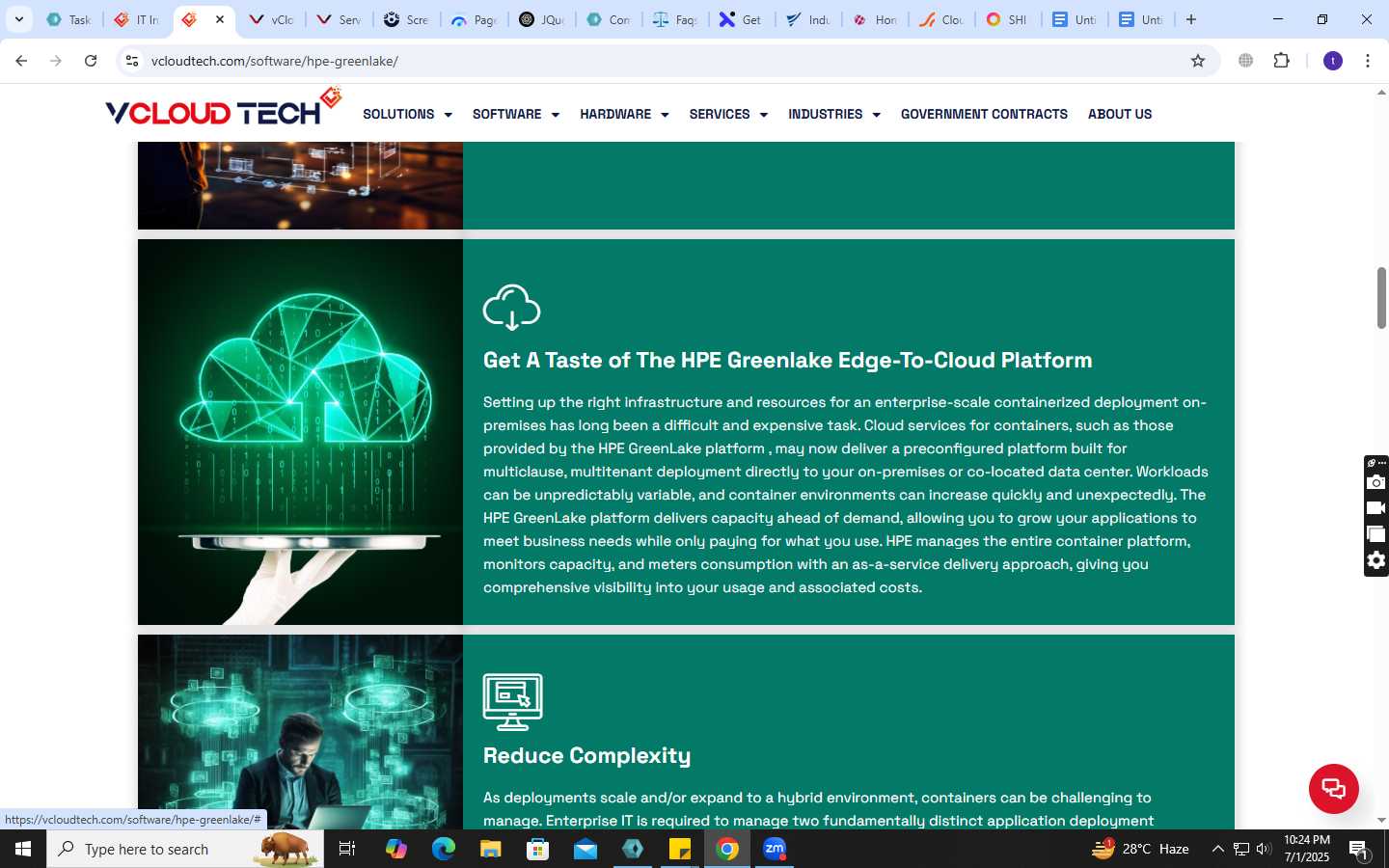This screenshot has height=868, width=1389.
Task: Open the Mail app on the taskbar
Action: pos(586,849)
